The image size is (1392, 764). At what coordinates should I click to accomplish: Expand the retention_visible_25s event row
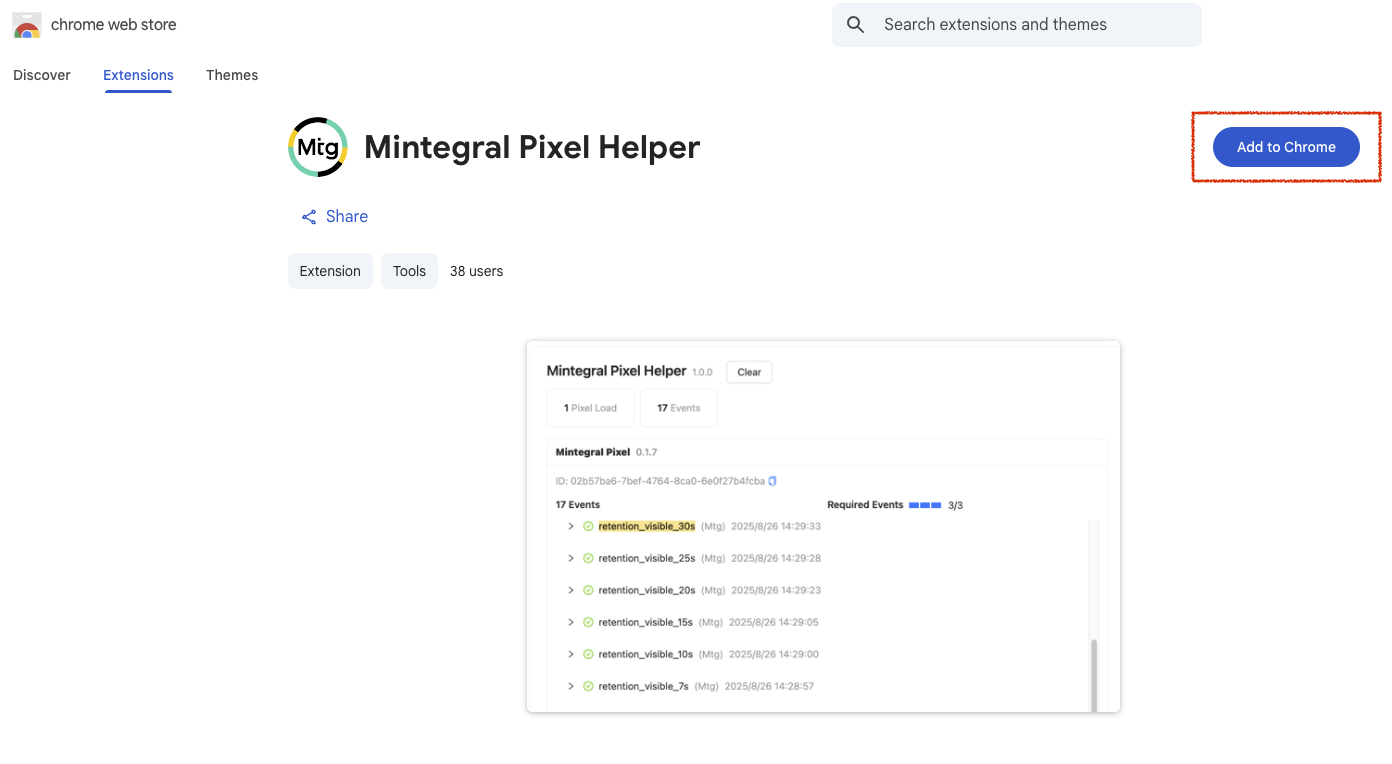pyautogui.click(x=571, y=558)
